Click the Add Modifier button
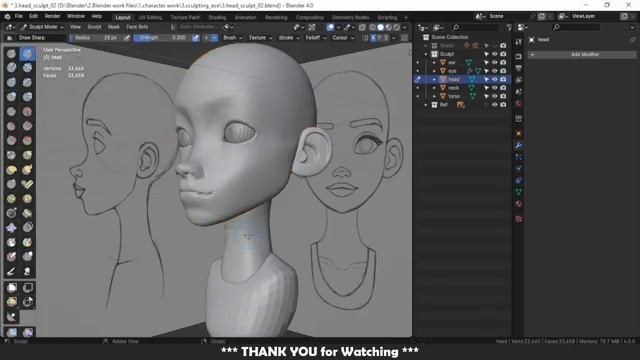The image size is (640, 360). 582,54
